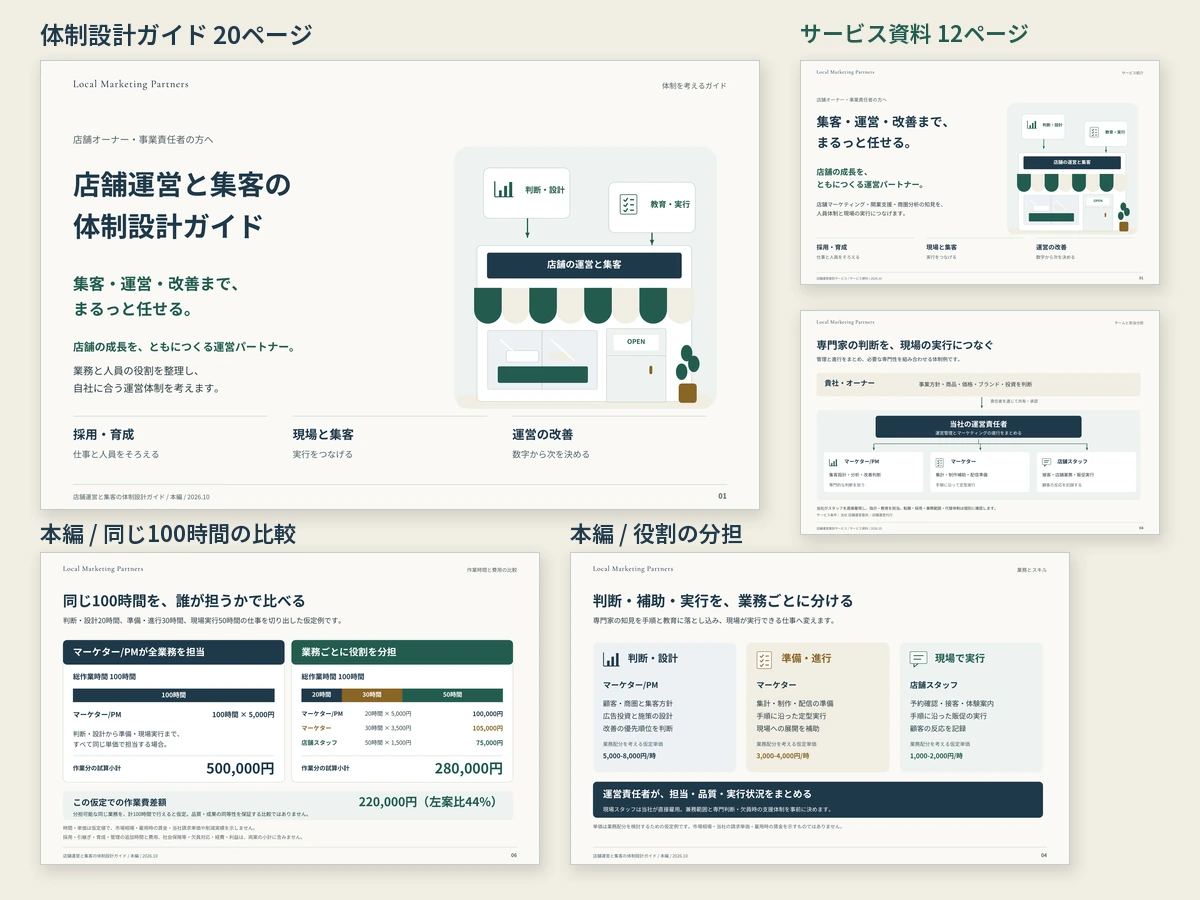Image resolution: width=1200 pixels, height=900 pixels.
Task: Open the 同じ100時間を比べる slide thumbnail
Action: 290,708
